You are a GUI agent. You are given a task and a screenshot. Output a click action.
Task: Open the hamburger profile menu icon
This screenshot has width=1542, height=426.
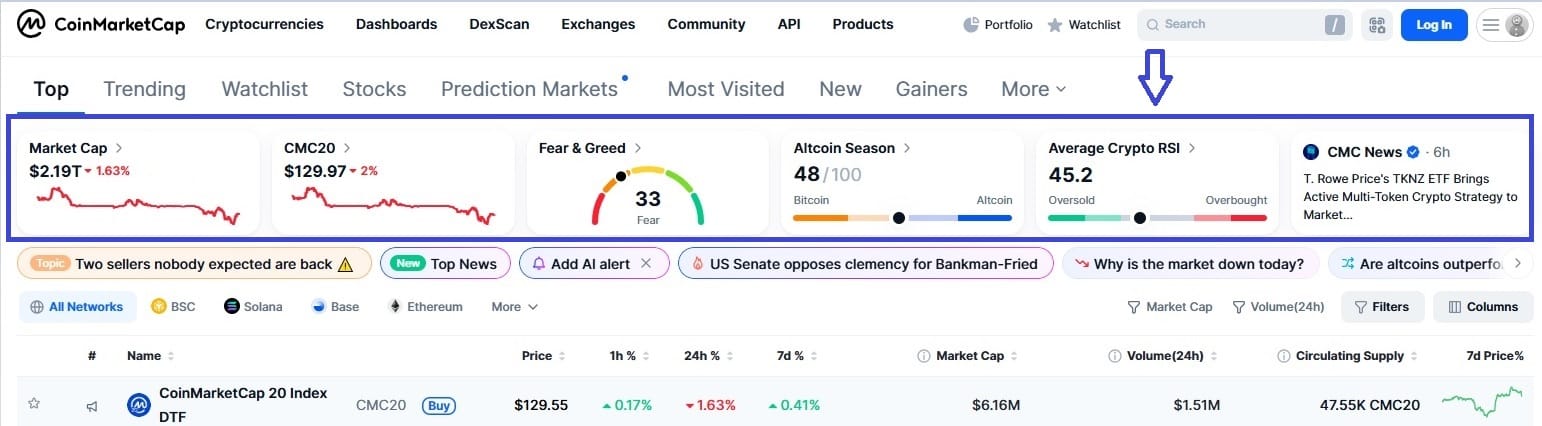click(1491, 25)
